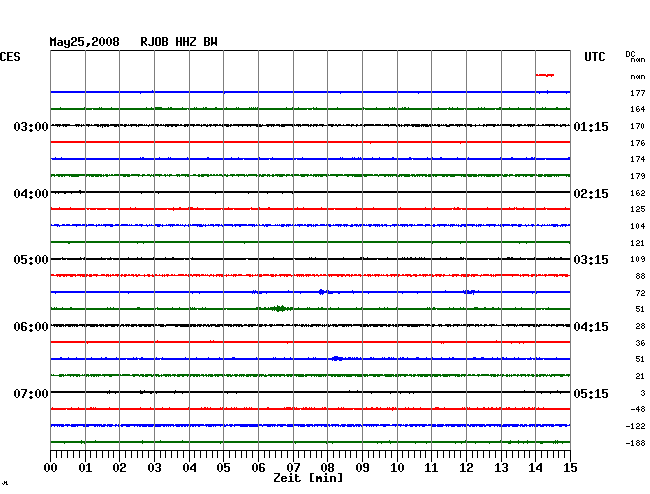
Task: Click the DC value 109
Action: point(638,259)
